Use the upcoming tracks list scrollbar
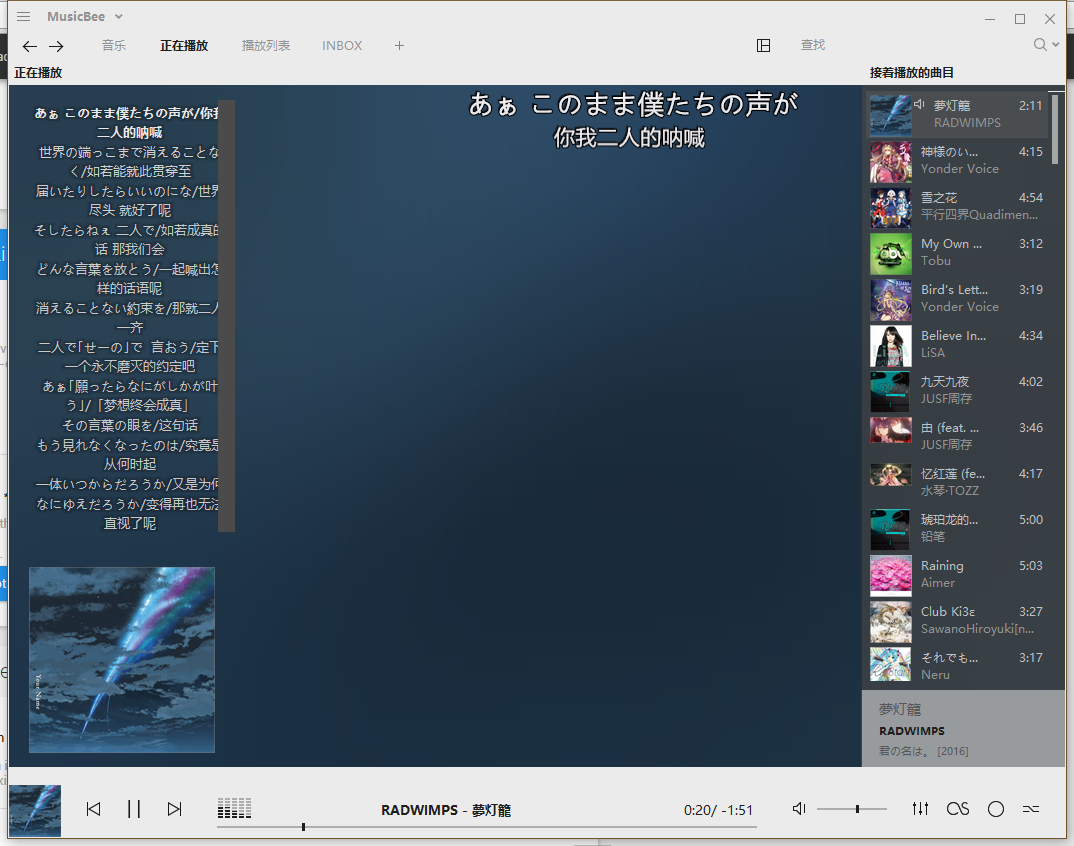Image resolution: width=1074 pixels, height=846 pixels. [1055, 129]
